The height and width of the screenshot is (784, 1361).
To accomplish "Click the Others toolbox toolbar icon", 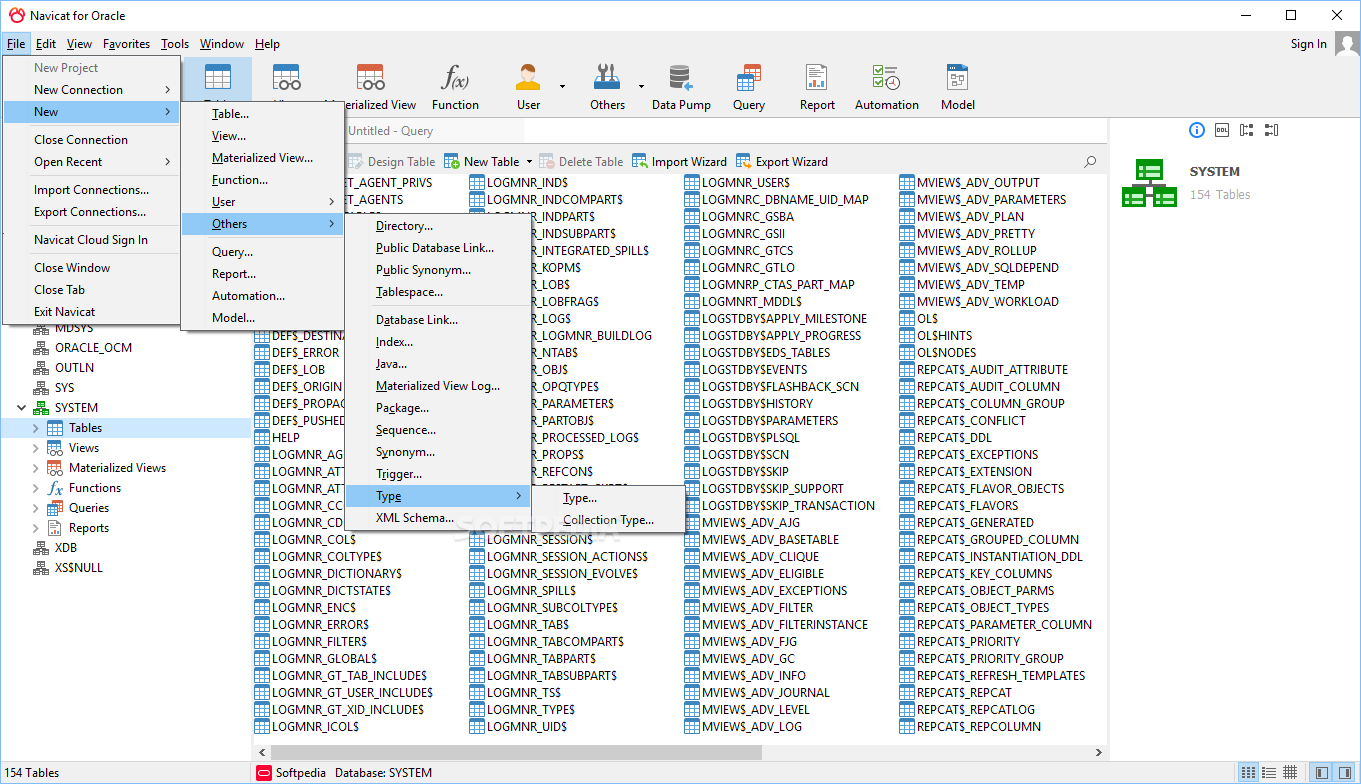I will pos(607,78).
